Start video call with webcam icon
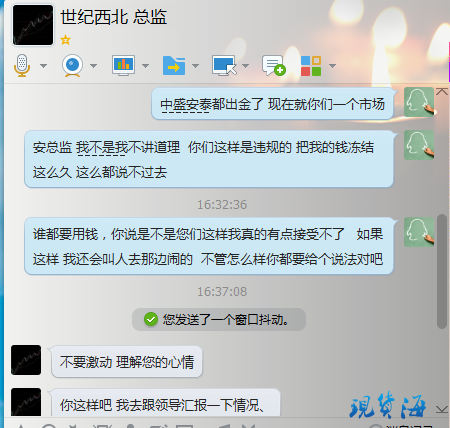 click(x=72, y=66)
